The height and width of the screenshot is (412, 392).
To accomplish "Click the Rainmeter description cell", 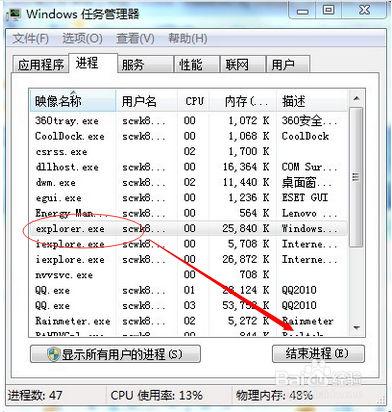I will pyautogui.click(x=307, y=321).
